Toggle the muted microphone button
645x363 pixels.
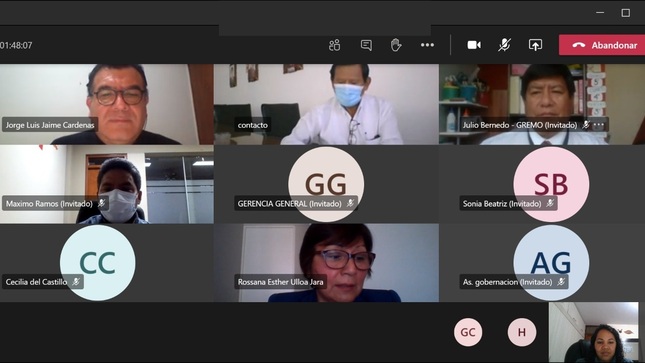tap(504, 45)
